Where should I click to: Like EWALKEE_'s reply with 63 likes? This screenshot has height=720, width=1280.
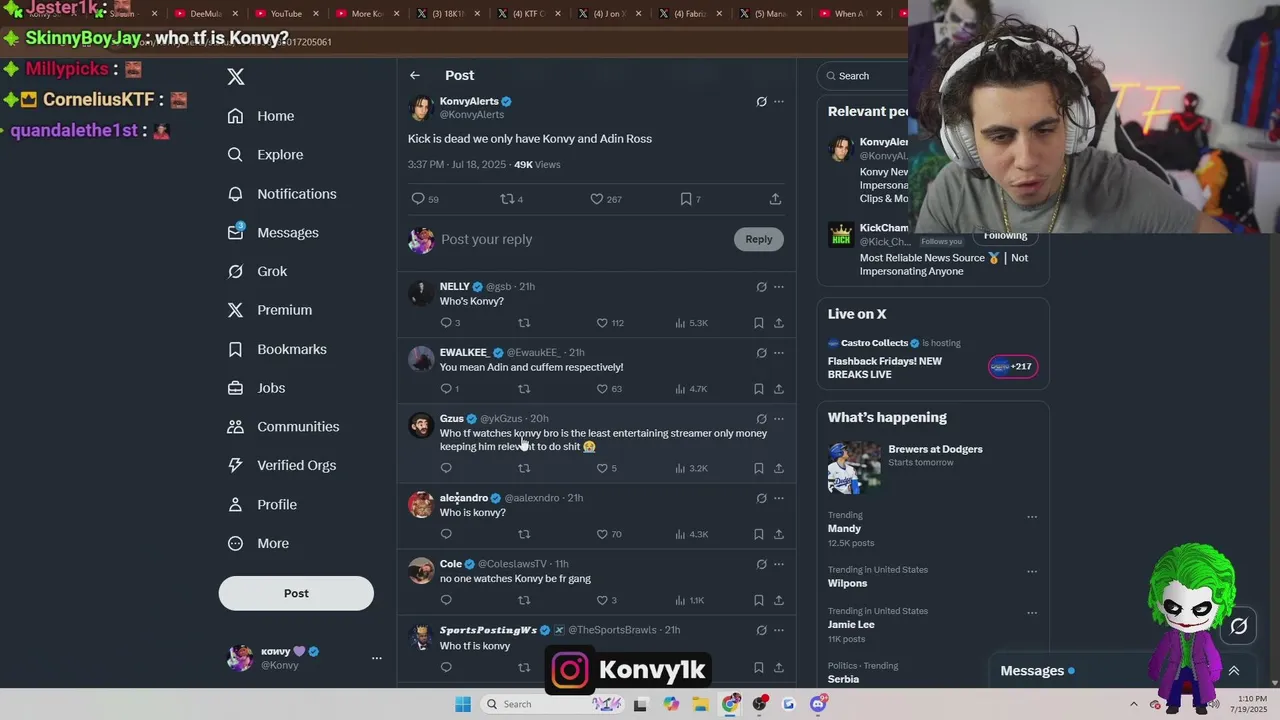[x=608, y=389]
